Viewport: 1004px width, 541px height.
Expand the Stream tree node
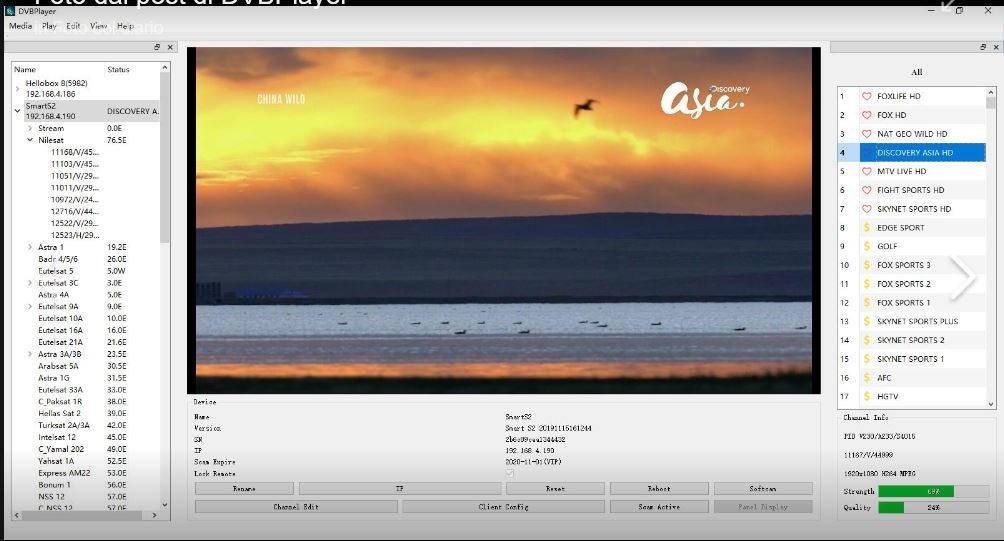click(30, 128)
